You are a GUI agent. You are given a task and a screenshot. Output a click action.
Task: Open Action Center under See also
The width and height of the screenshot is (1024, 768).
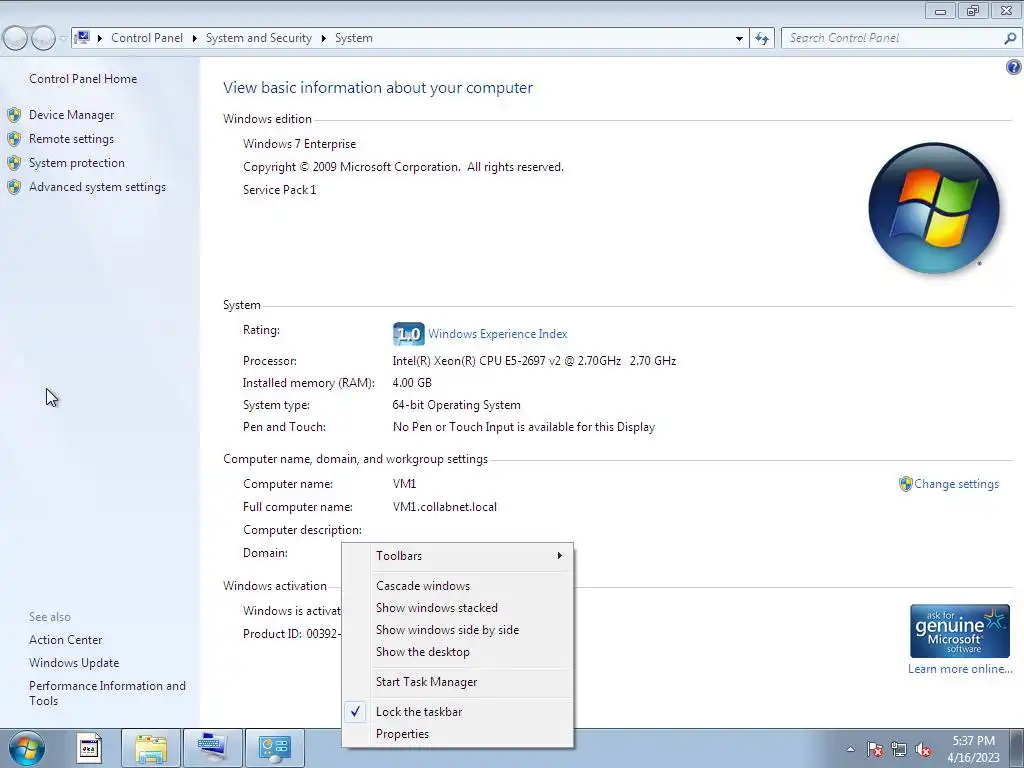[x=65, y=640]
